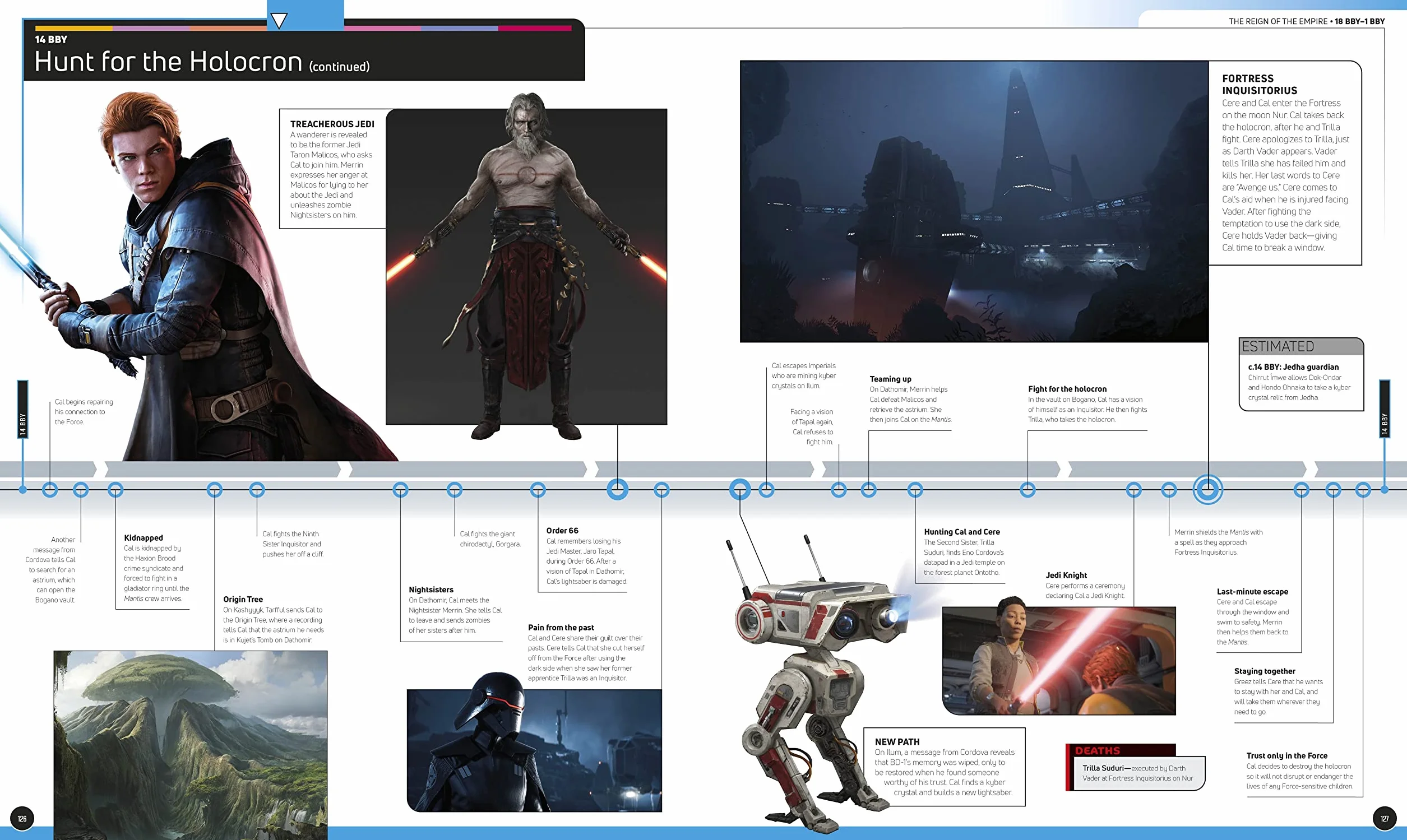Click the timeline marker for Cal begins repairing
1407x840 pixels.
click(x=50, y=490)
